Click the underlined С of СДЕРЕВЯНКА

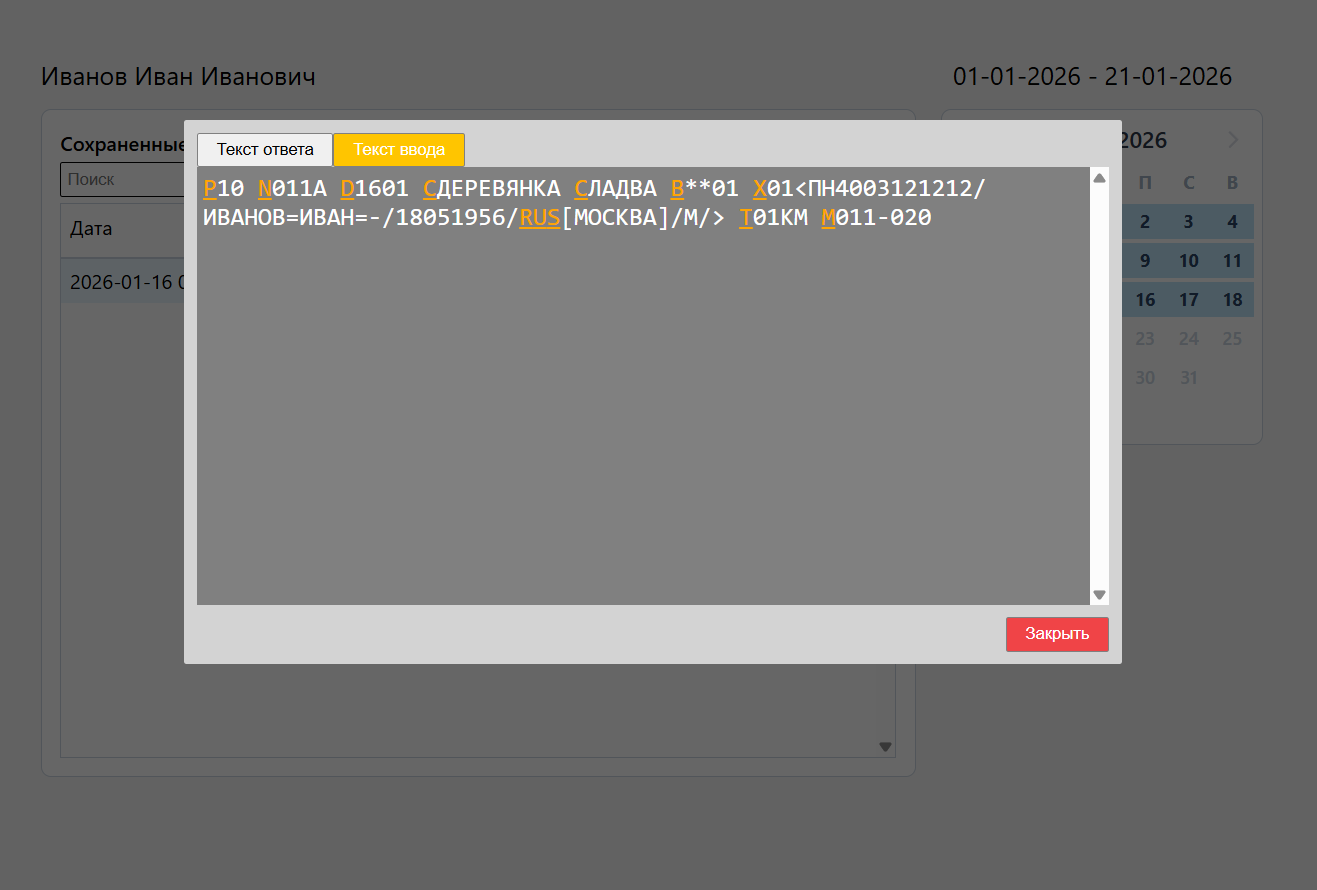coord(430,189)
